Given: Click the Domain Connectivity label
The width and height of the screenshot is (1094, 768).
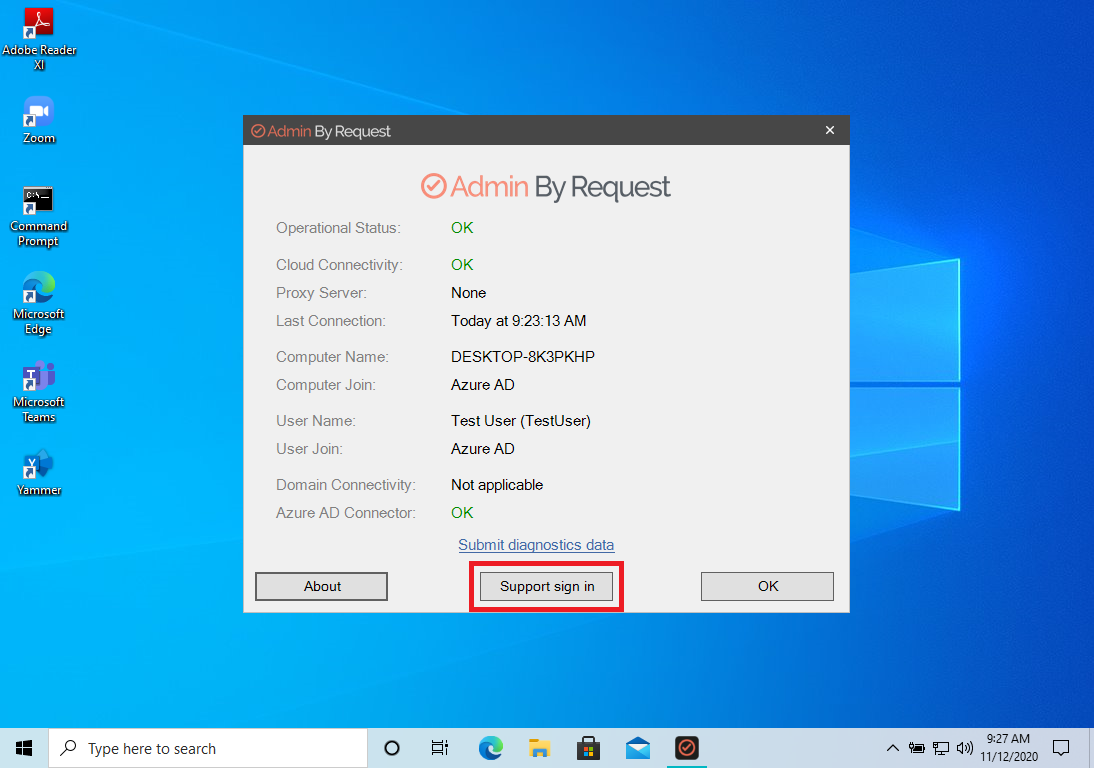Looking at the screenshot, I should 345,485.
